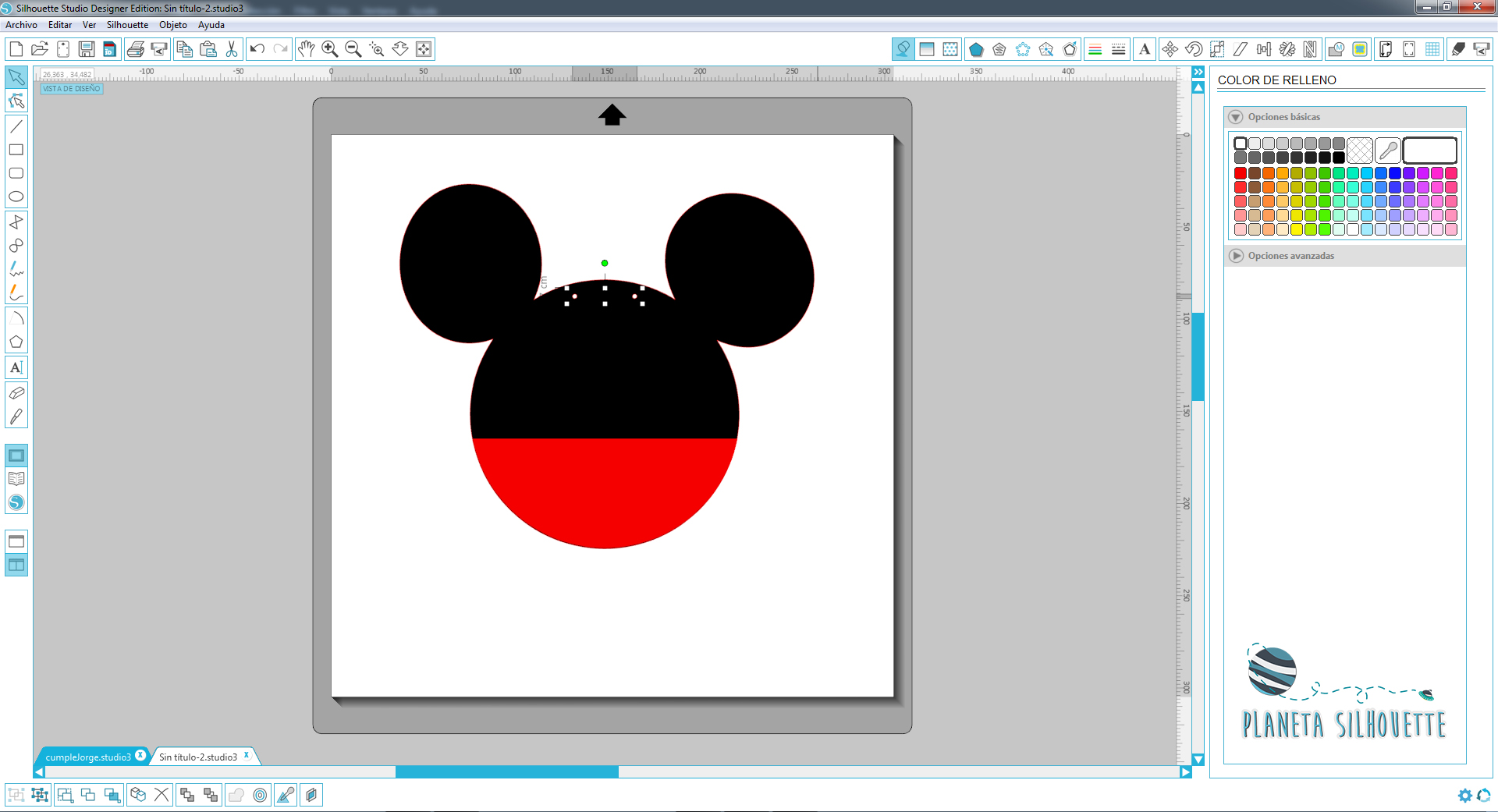Select the Pan Hand tool
The height and width of the screenshot is (812, 1498).
[x=306, y=48]
